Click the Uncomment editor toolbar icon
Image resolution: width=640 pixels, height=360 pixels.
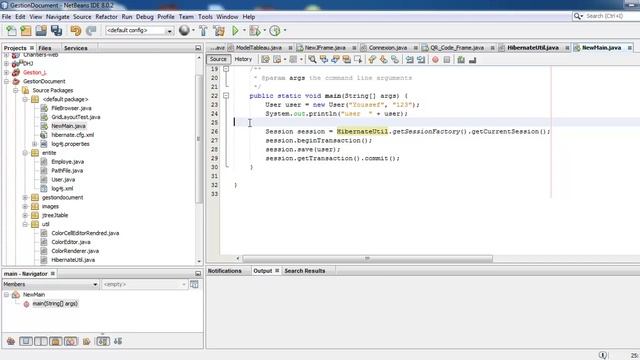coord(473,60)
